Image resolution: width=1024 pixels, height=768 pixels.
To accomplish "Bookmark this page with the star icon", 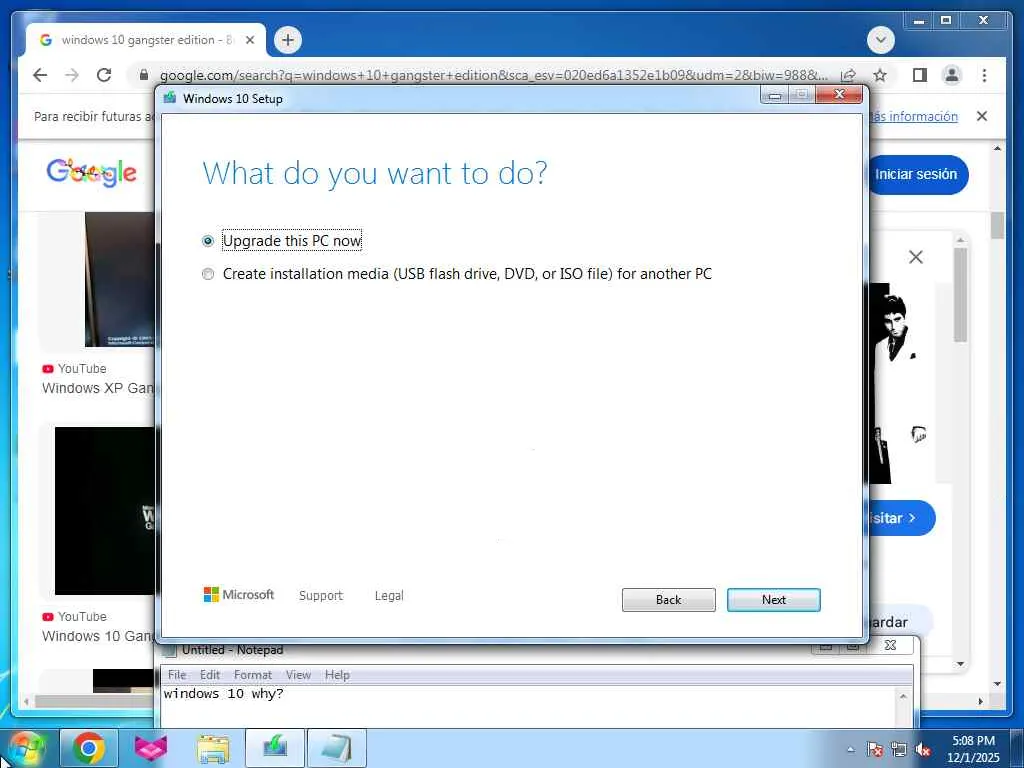I will [x=880, y=75].
